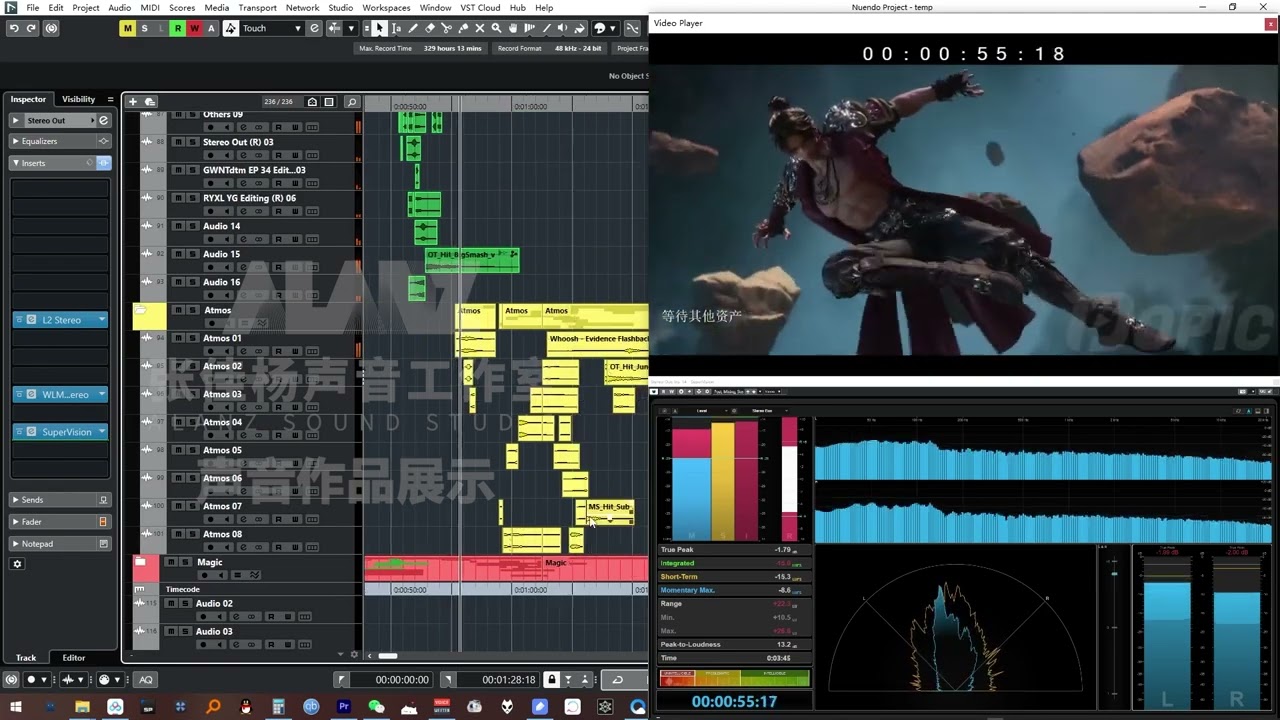Mute the Atmos 01 track
This screenshot has height=720, width=1280.
[x=178, y=338]
